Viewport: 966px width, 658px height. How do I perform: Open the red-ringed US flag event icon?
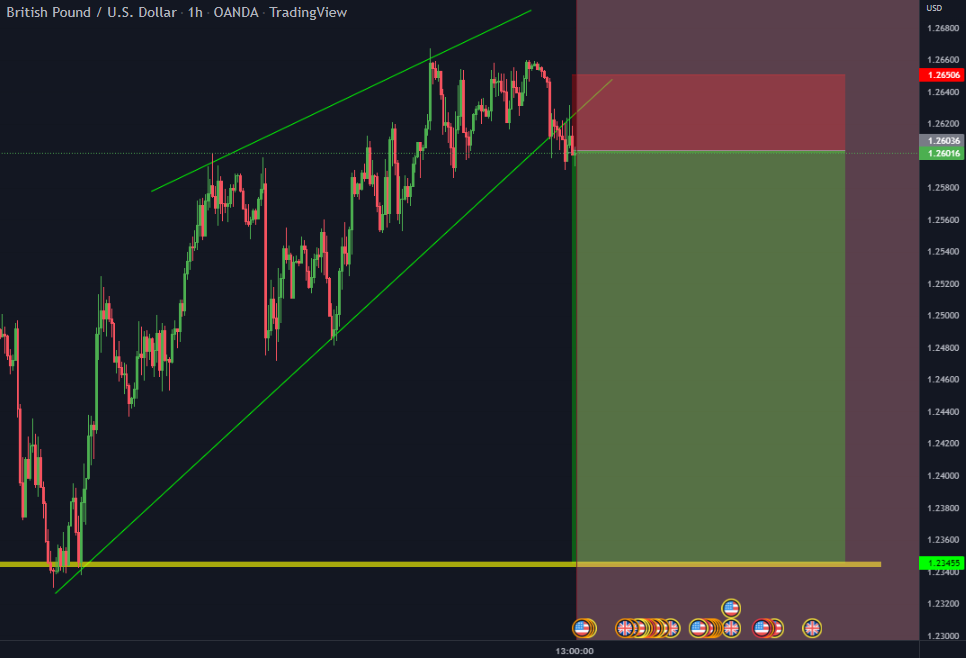click(x=762, y=628)
